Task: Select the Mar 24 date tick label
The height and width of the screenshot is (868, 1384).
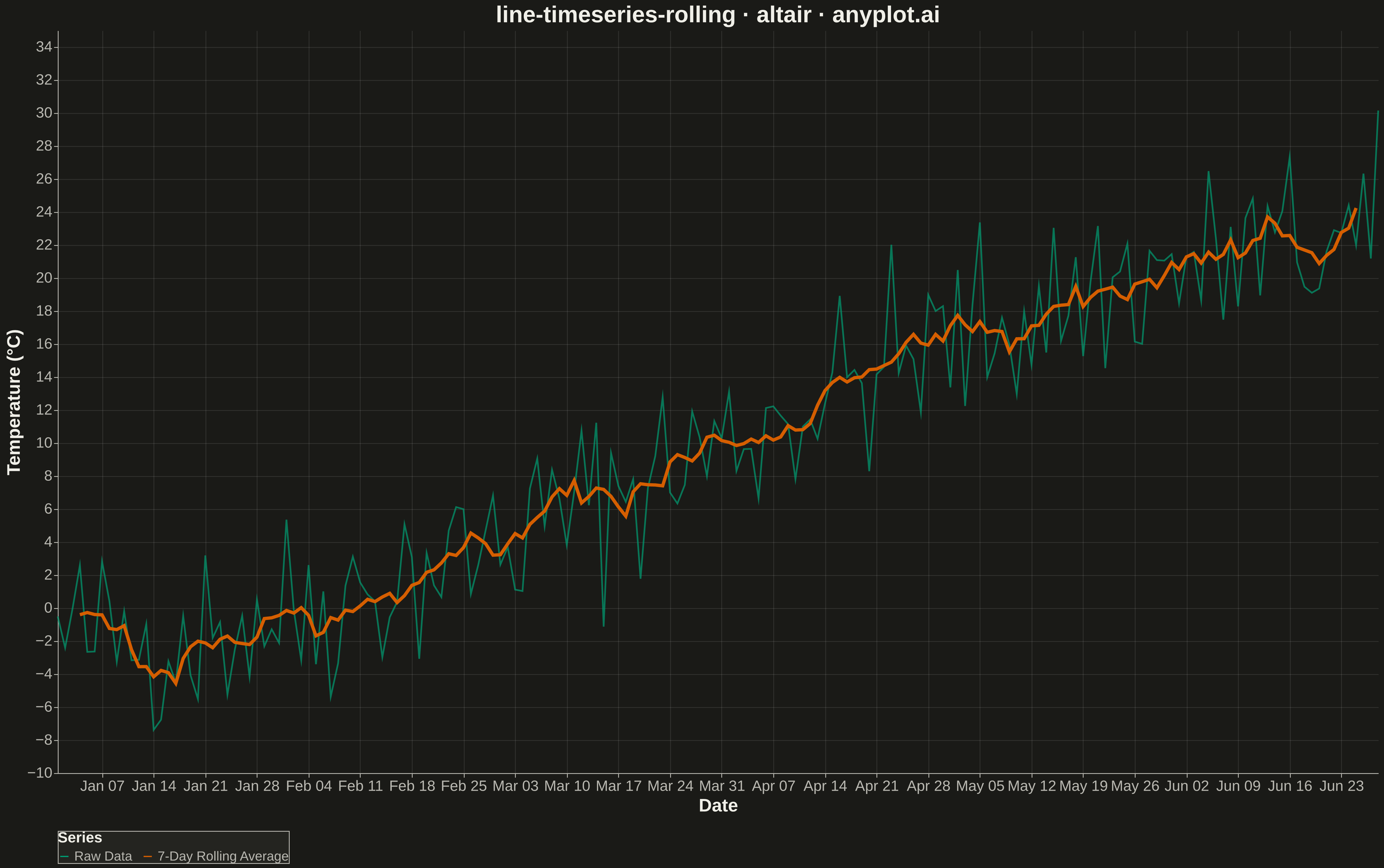Action: click(670, 786)
